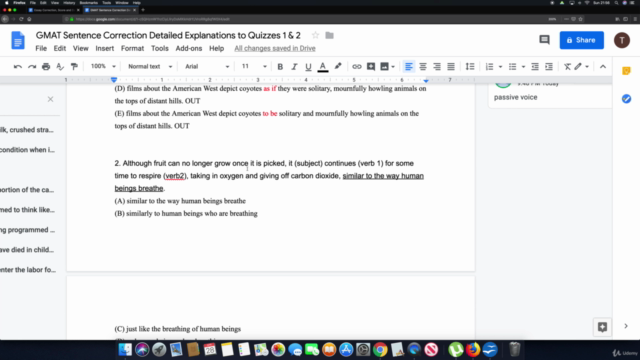Click the bulleted list icon

512,67
